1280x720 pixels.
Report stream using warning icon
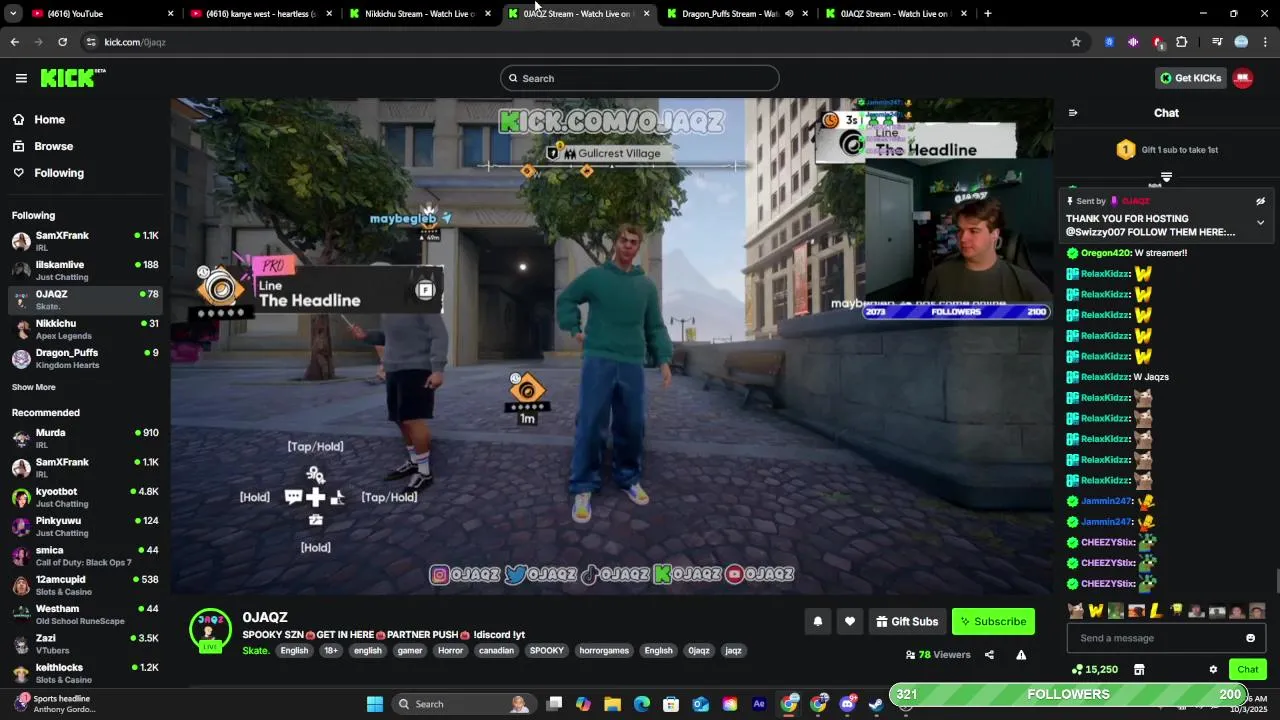point(1021,655)
